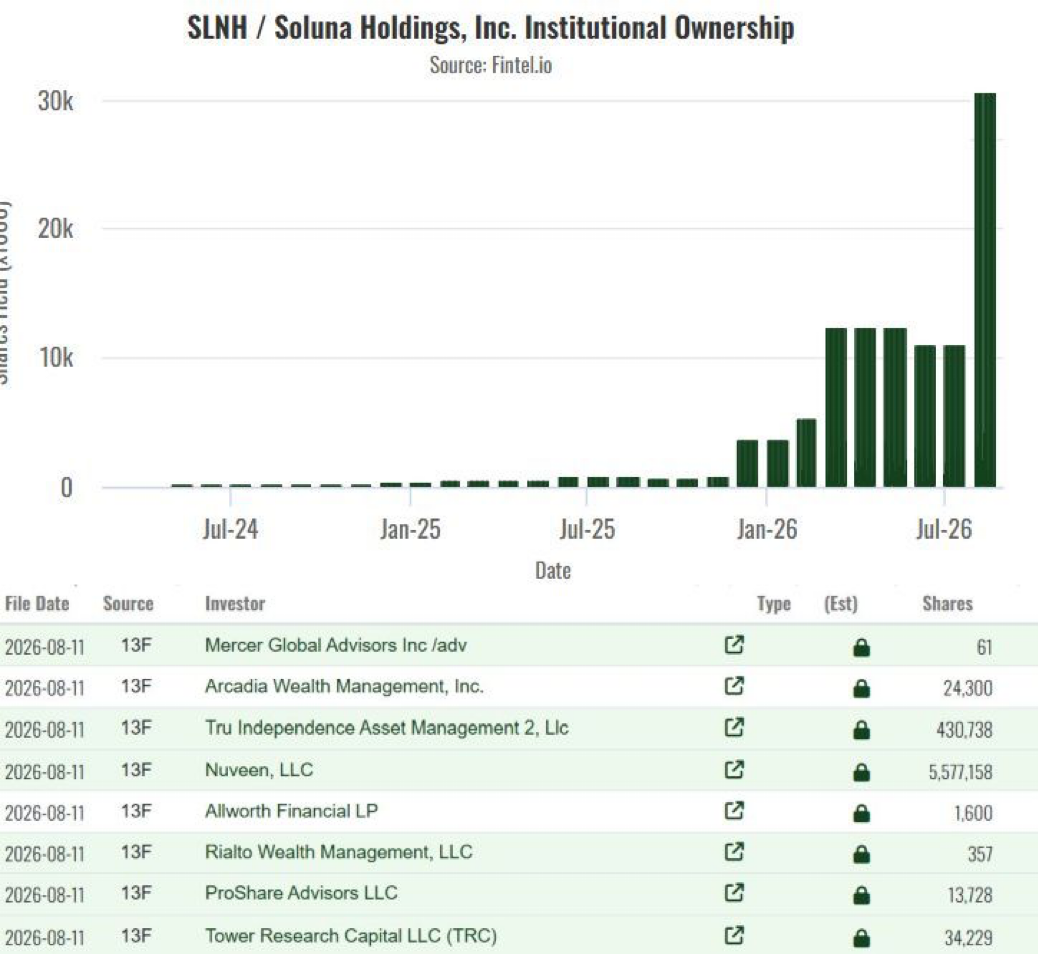The height and width of the screenshot is (954, 1038).
Task: Click the file date in Mercer Global Advisors row
Action: 44,647
